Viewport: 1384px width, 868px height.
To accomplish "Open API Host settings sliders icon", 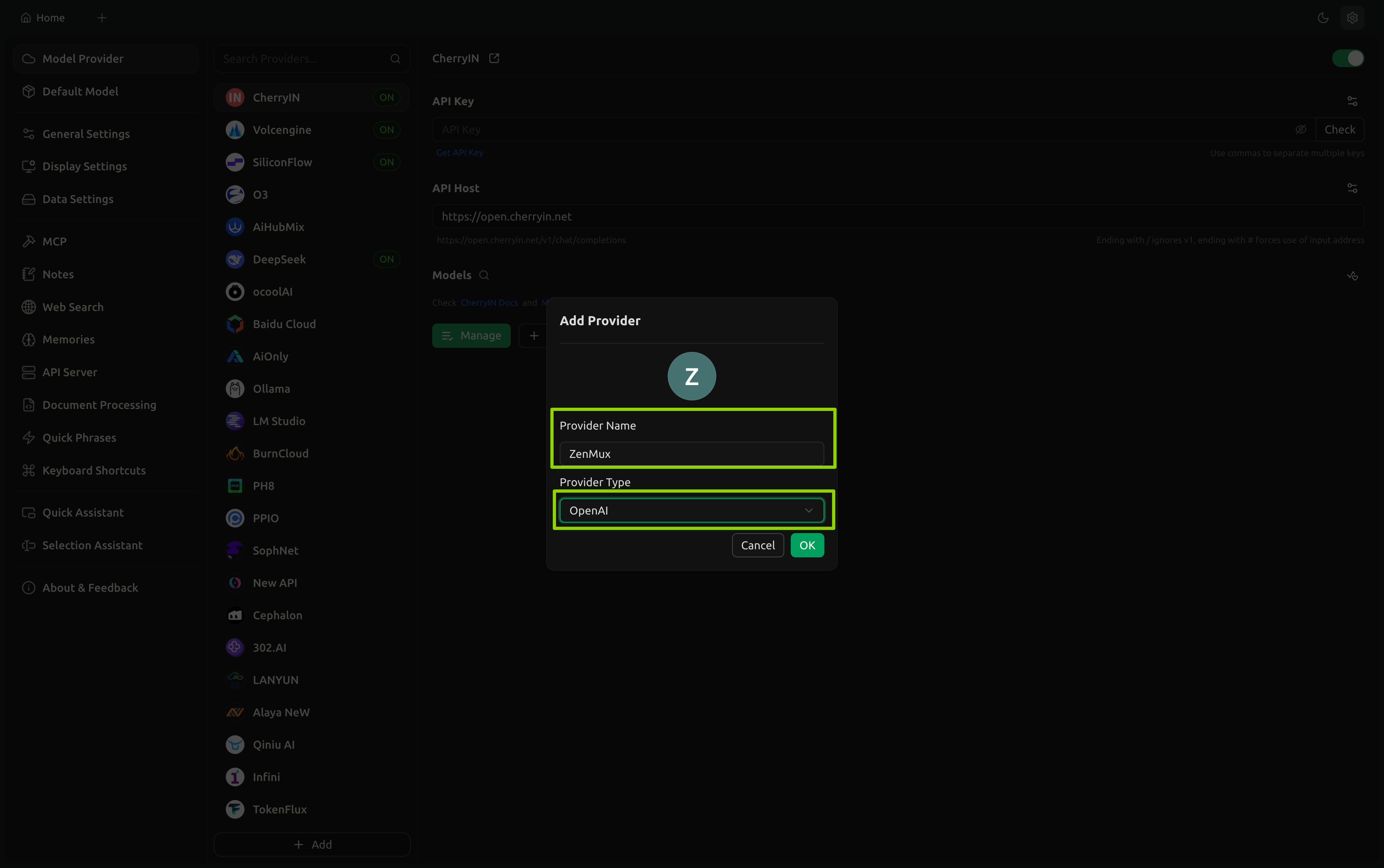I will click(1352, 188).
